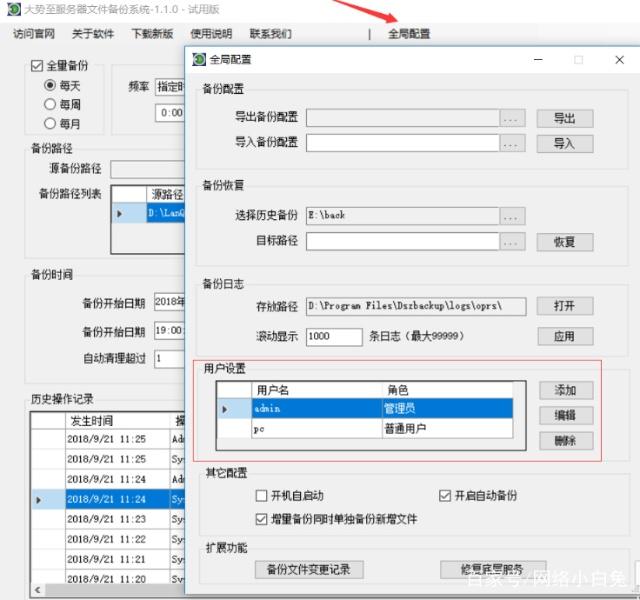Viewport: 640px width, 600px height.
Task: Click the 应用 button for log count
Action: coord(565,336)
